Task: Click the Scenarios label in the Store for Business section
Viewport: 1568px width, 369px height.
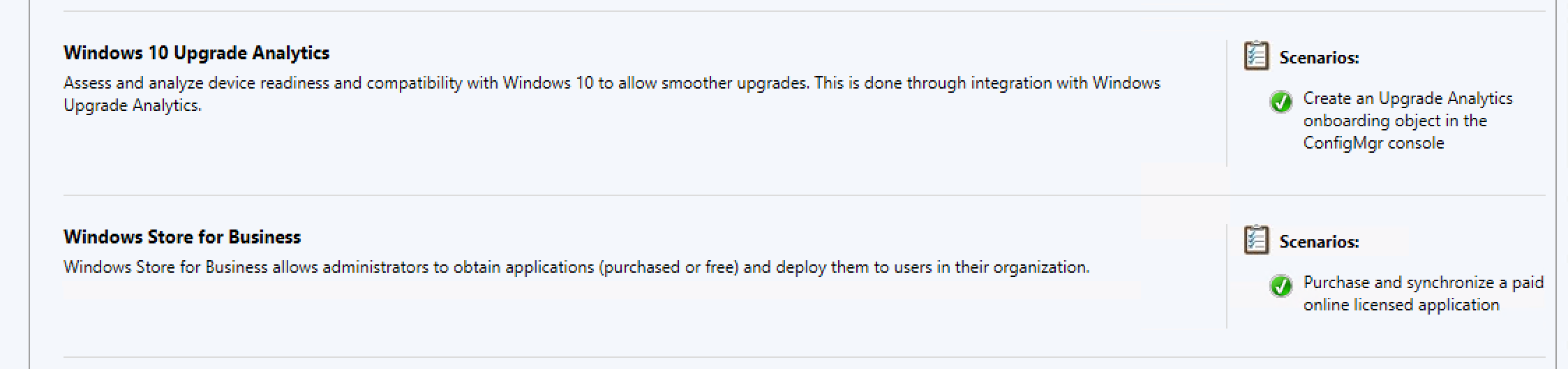Action: pos(1319,242)
